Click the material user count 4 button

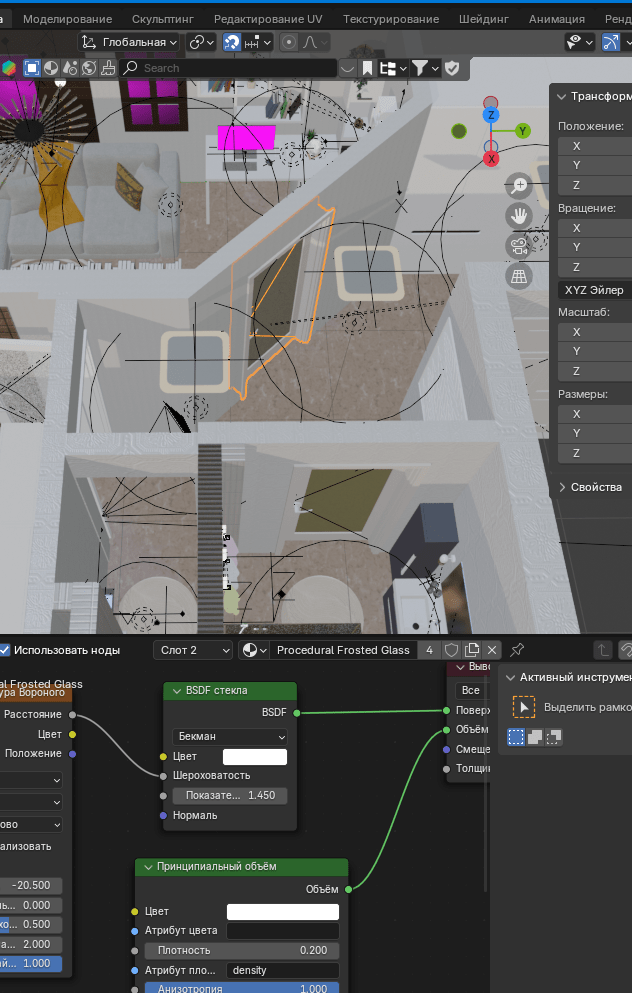point(429,650)
